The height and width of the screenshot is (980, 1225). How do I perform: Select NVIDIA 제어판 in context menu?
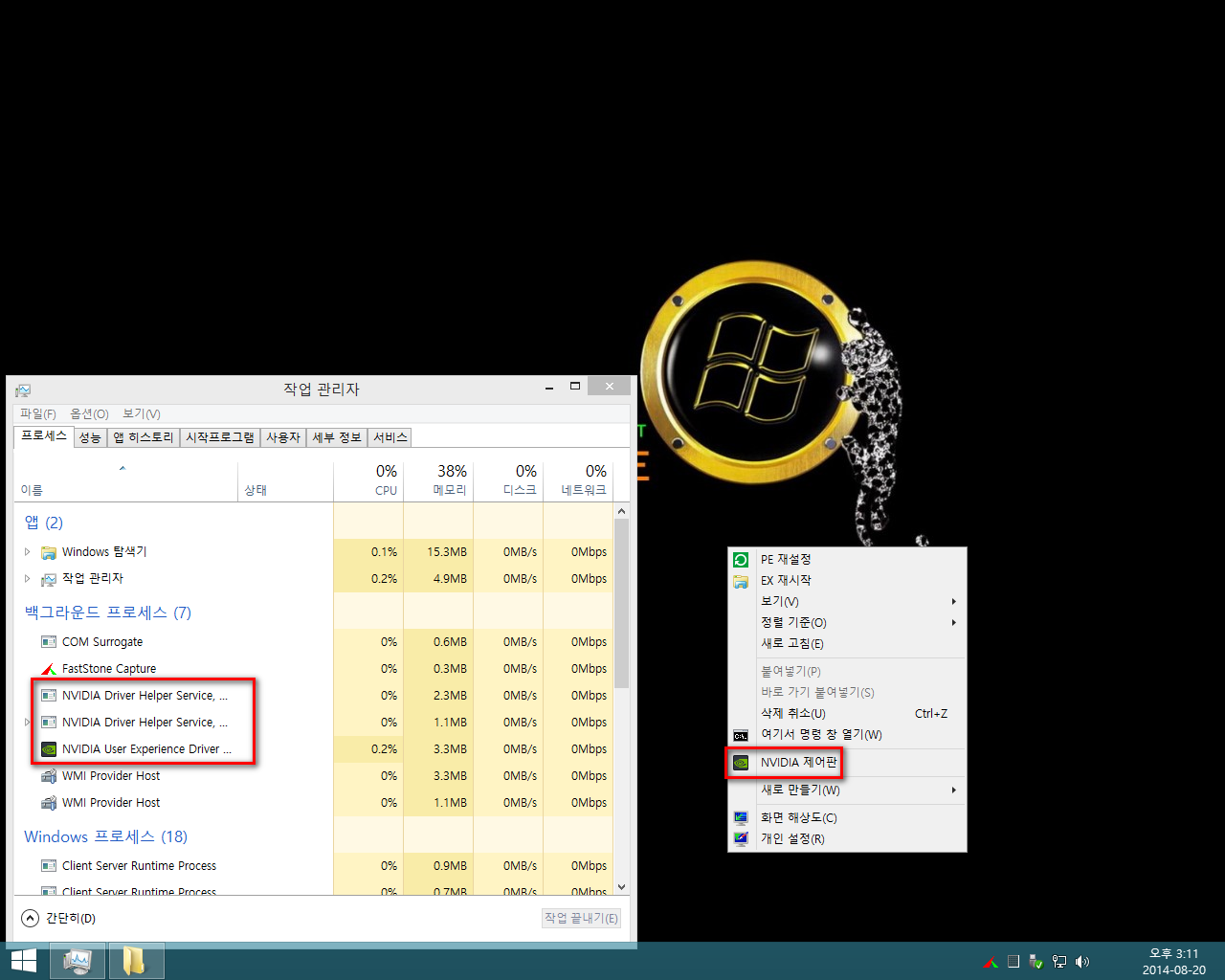tap(847, 763)
